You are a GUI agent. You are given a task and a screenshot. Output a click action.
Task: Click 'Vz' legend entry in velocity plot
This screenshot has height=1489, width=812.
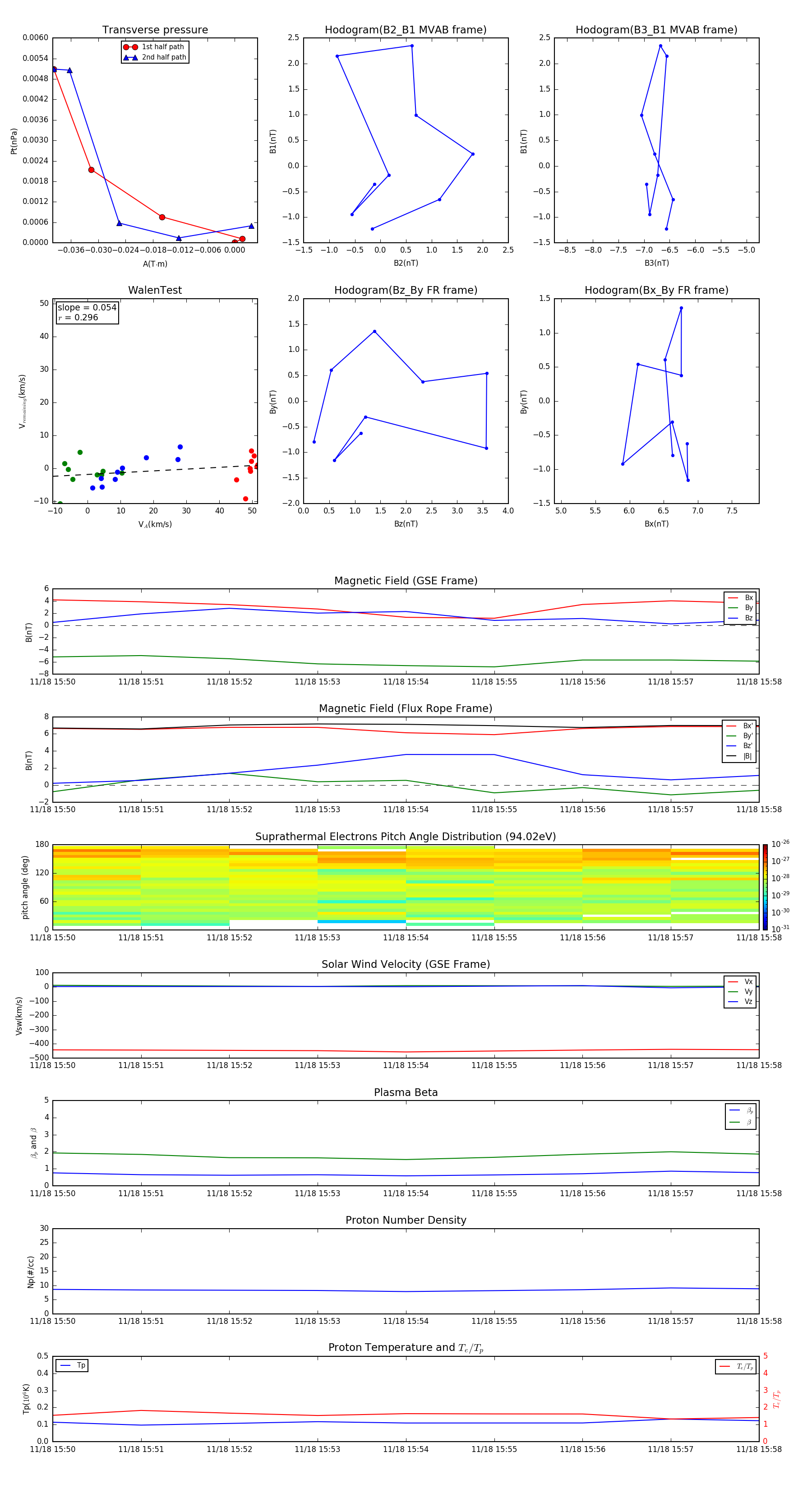click(740, 1001)
